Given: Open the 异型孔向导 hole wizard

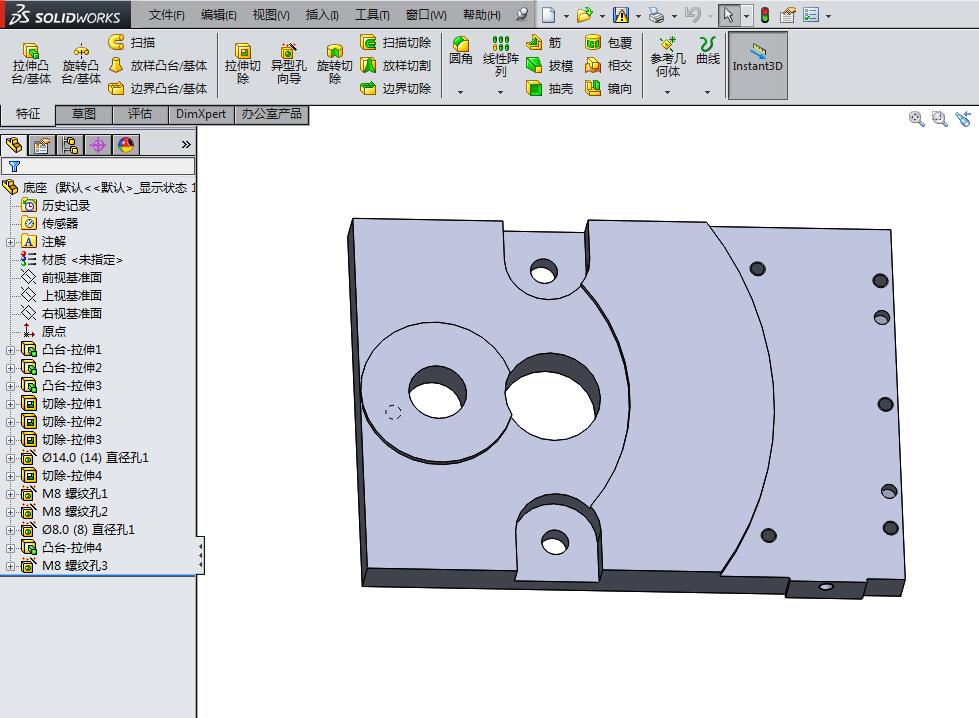Looking at the screenshot, I should (288, 64).
